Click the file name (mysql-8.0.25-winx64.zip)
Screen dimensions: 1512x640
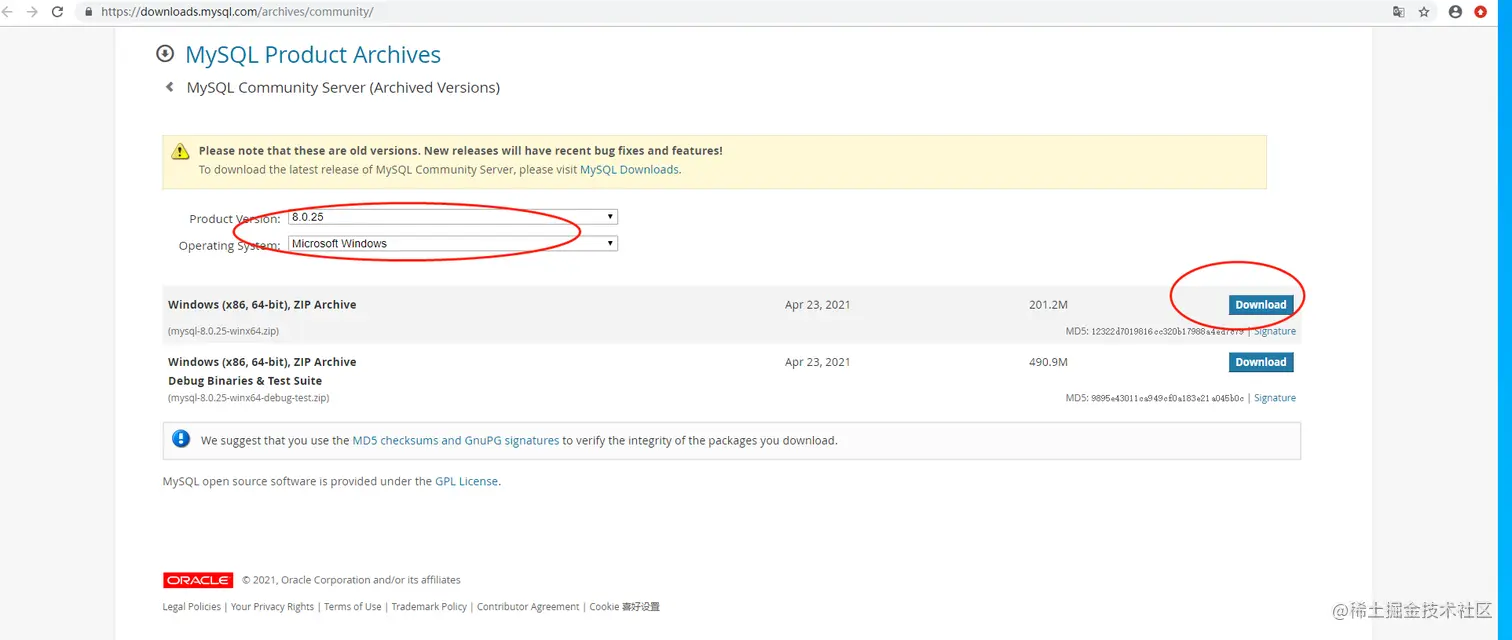tap(223, 331)
